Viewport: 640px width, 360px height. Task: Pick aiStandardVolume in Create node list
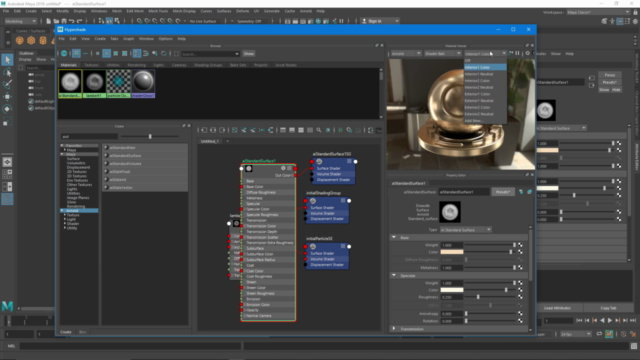[145, 164]
